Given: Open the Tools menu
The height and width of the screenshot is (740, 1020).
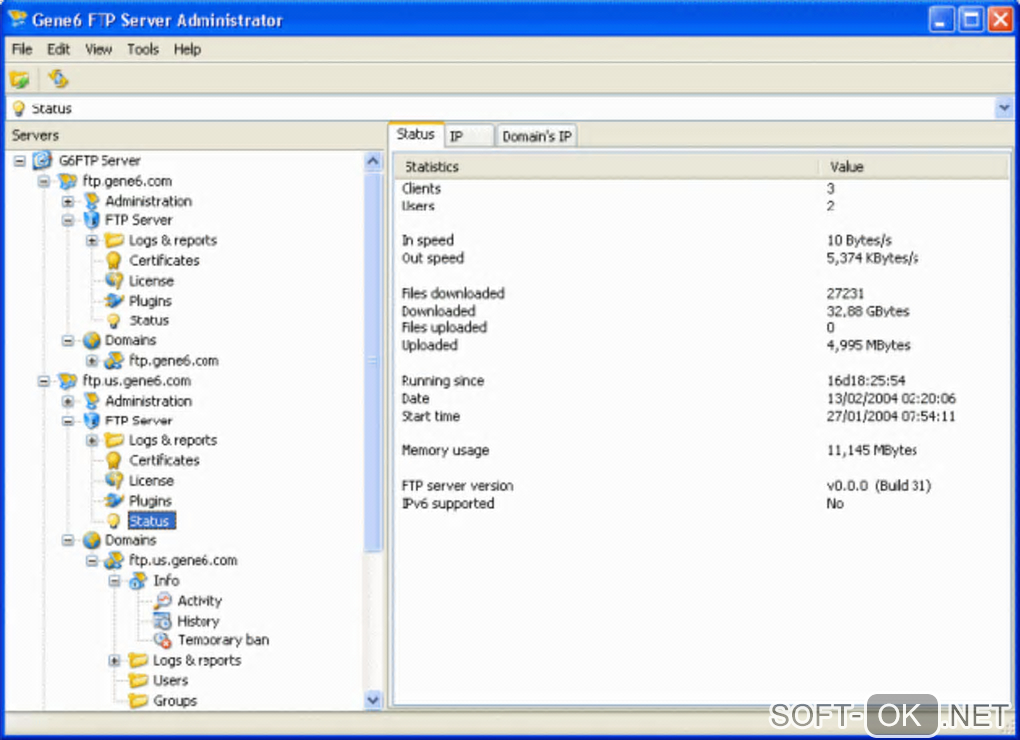Looking at the screenshot, I should click(x=142, y=49).
